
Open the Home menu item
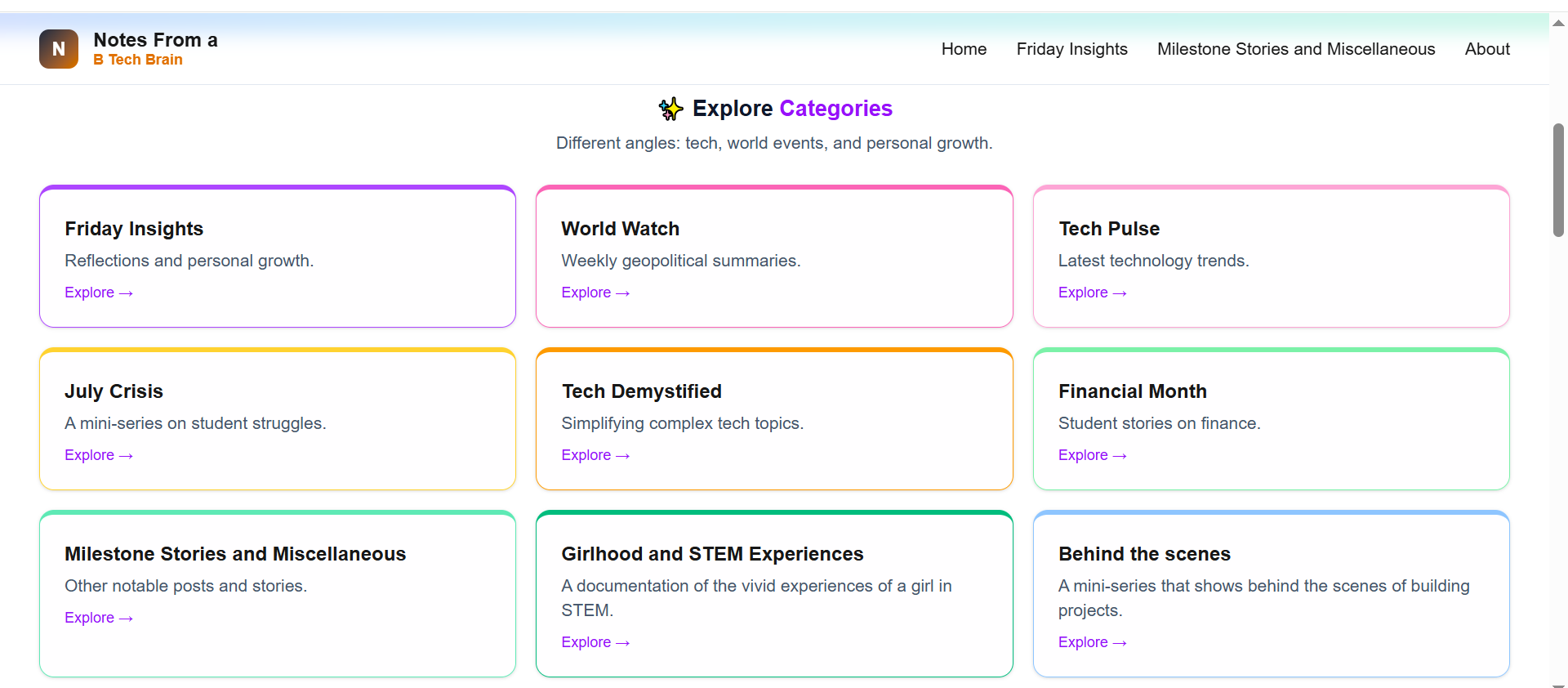964,49
